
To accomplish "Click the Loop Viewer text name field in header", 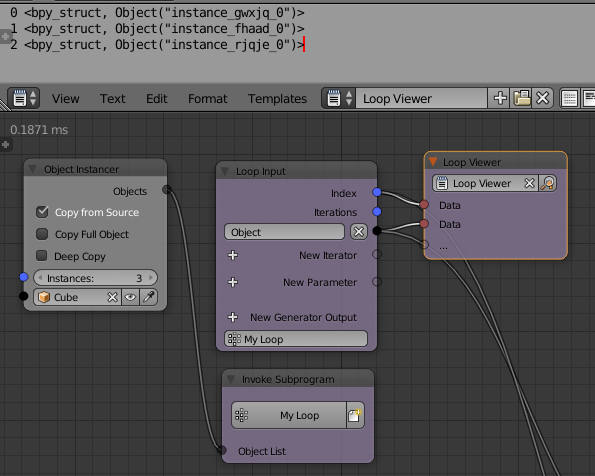I will (421, 98).
